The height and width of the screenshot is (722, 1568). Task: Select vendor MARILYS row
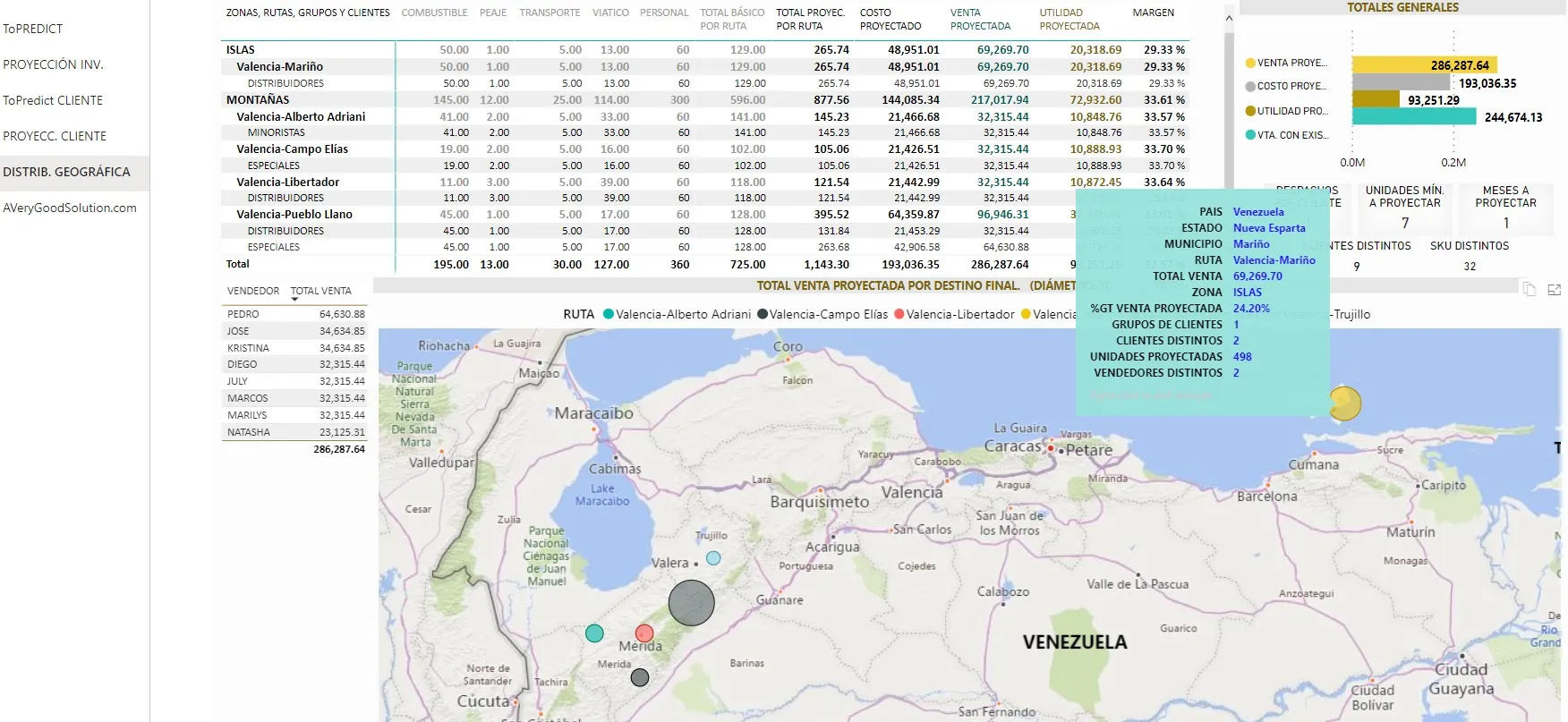point(295,415)
